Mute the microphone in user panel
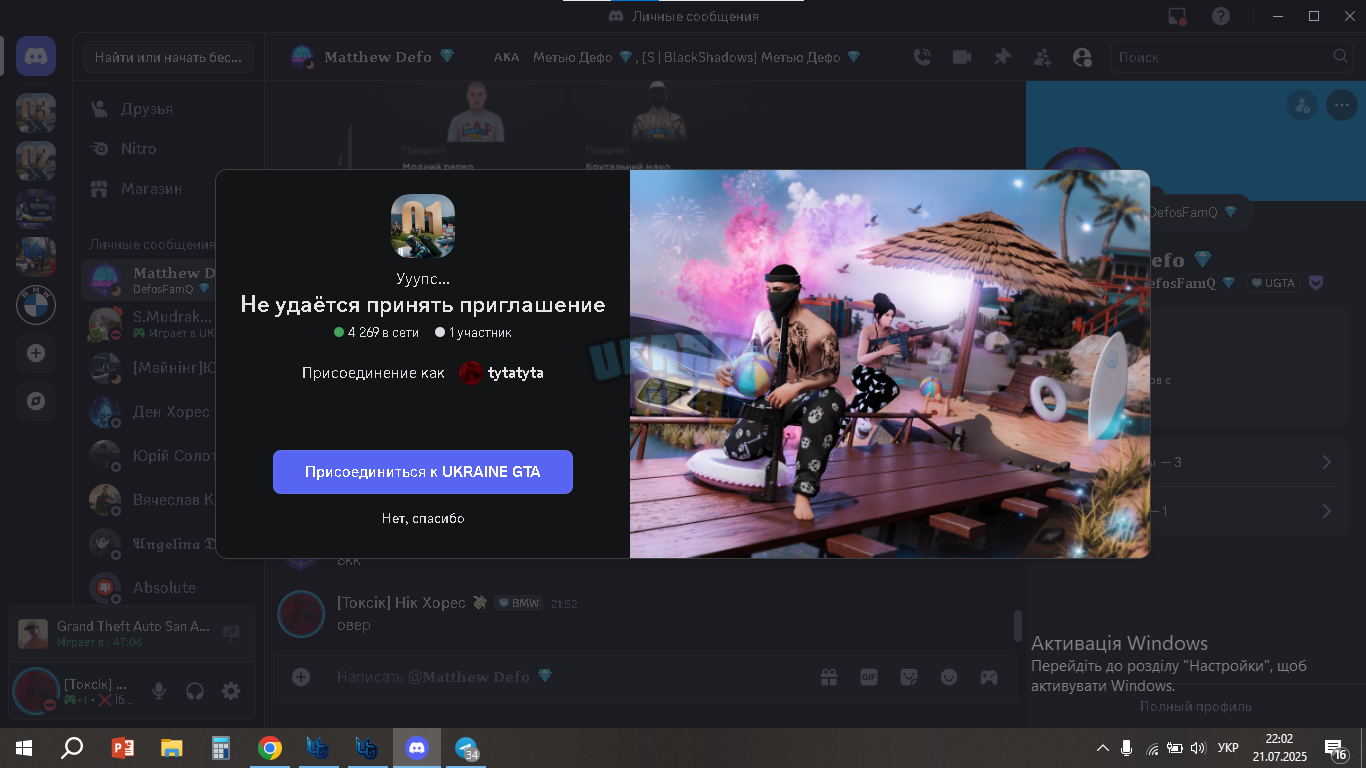1366x768 pixels. pos(159,690)
